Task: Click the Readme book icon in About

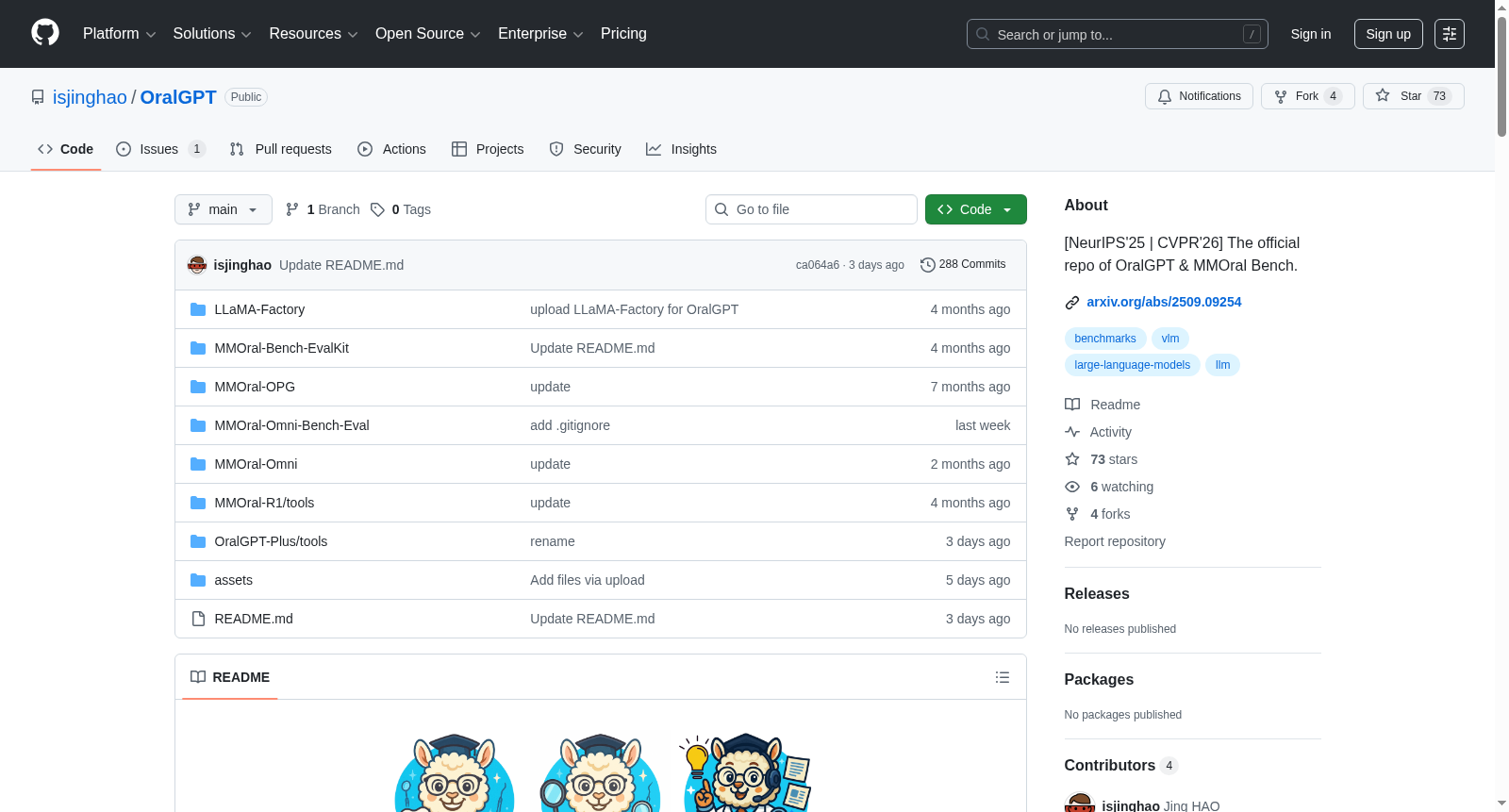Action: (1072, 405)
